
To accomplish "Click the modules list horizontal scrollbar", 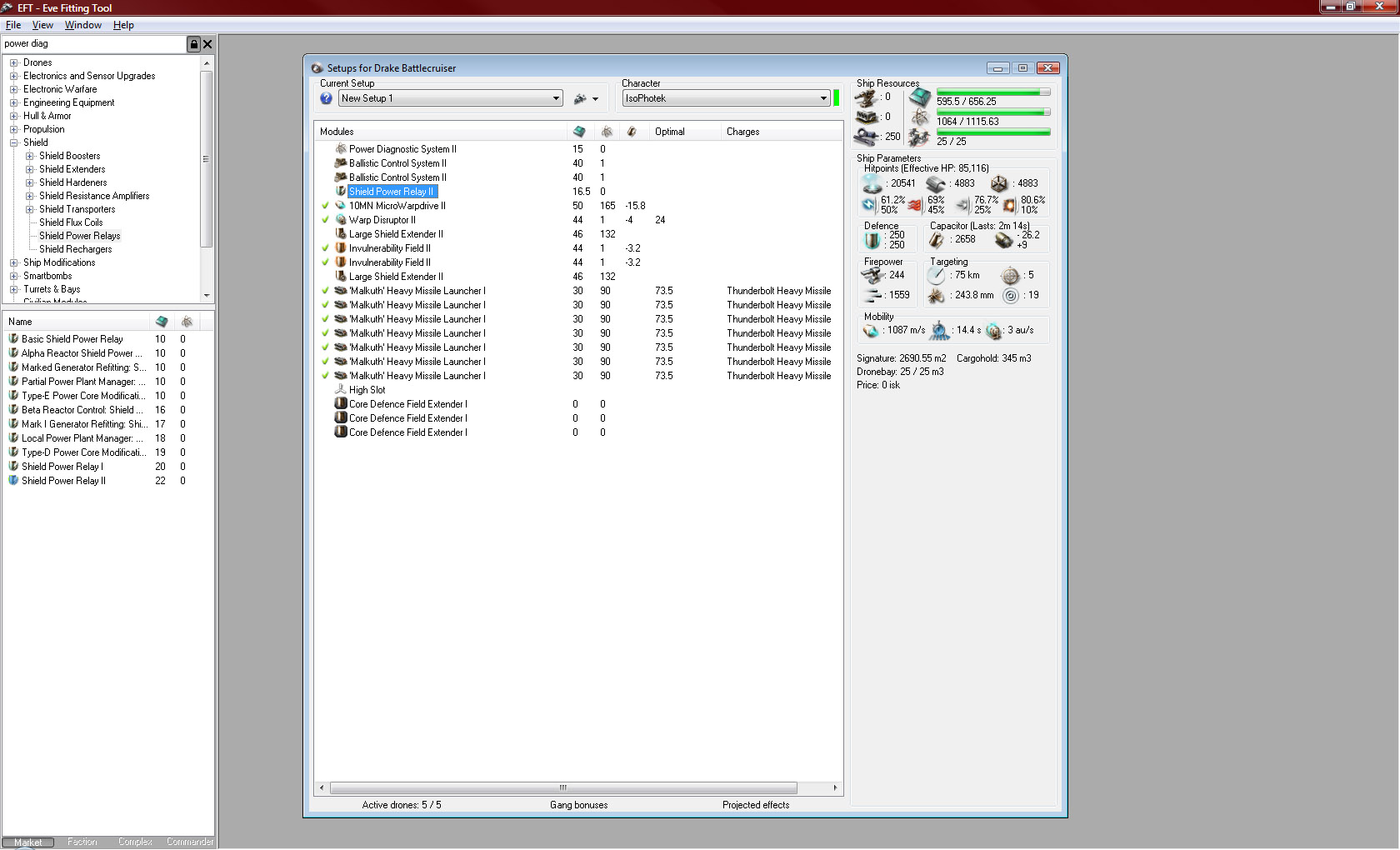I will tap(563, 787).
